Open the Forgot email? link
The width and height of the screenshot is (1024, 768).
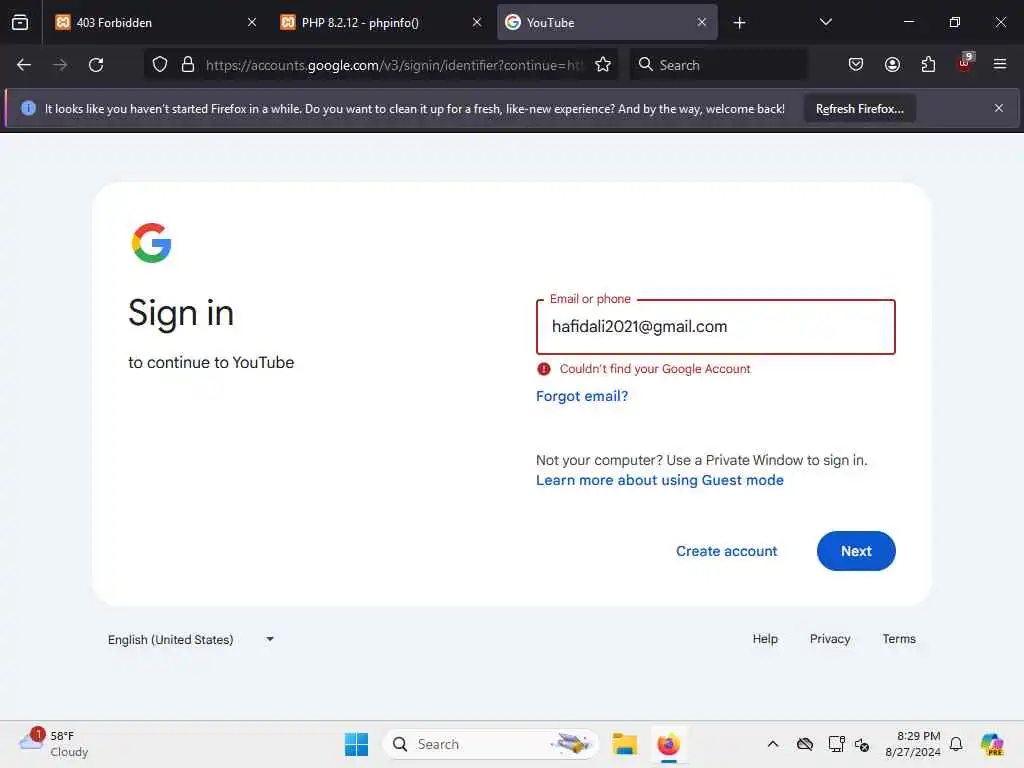tap(582, 396)
